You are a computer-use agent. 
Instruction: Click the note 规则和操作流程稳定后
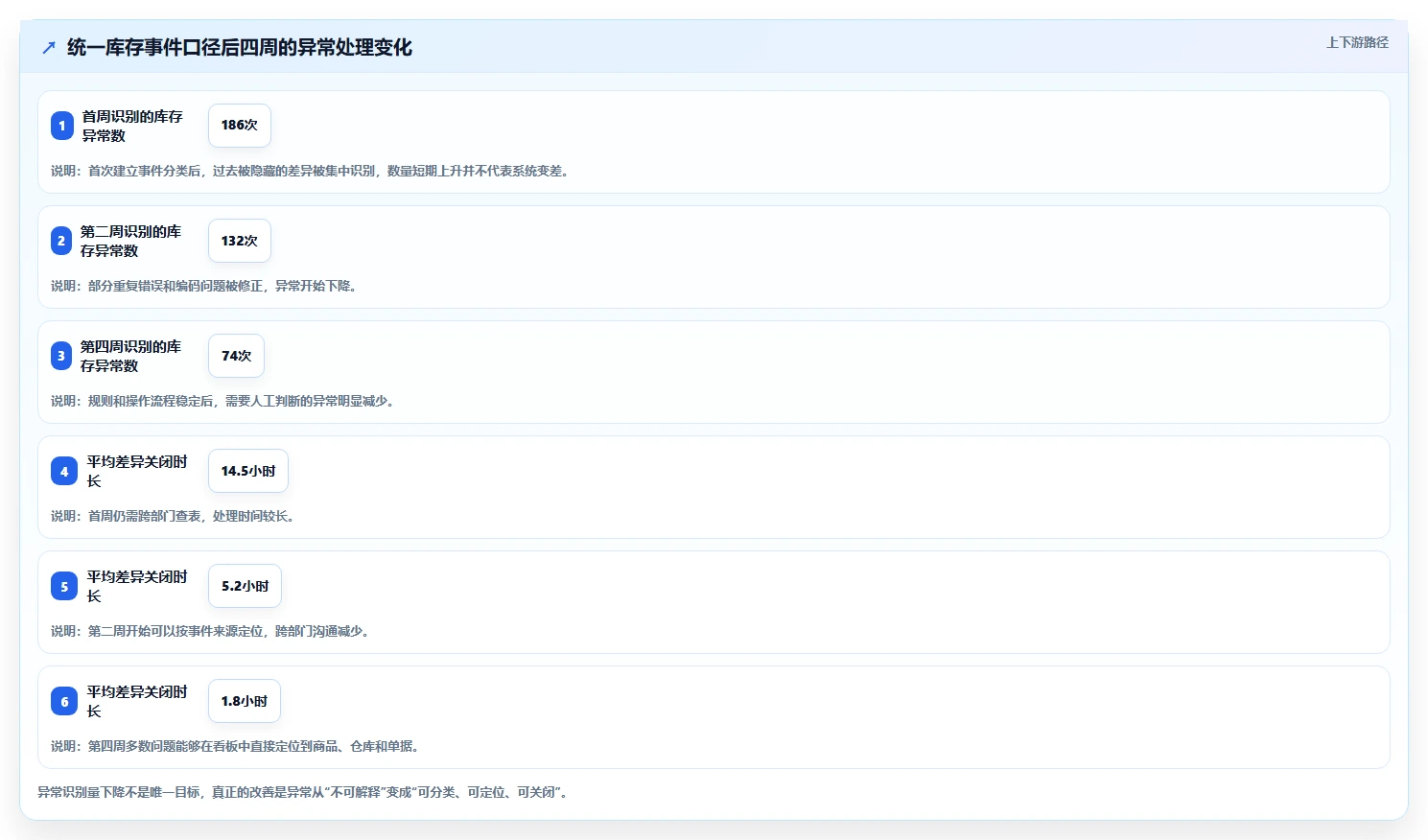(225, 401)
